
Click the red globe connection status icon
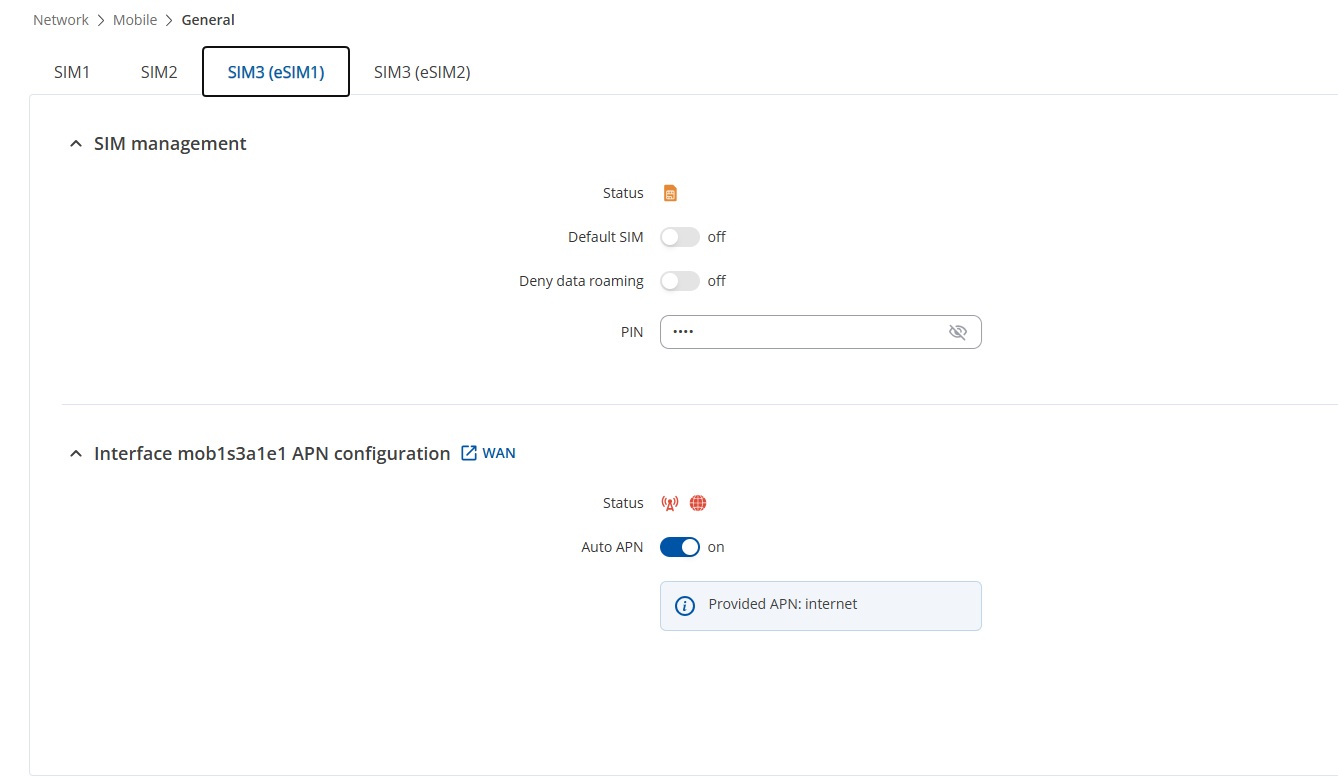(698, 503)
